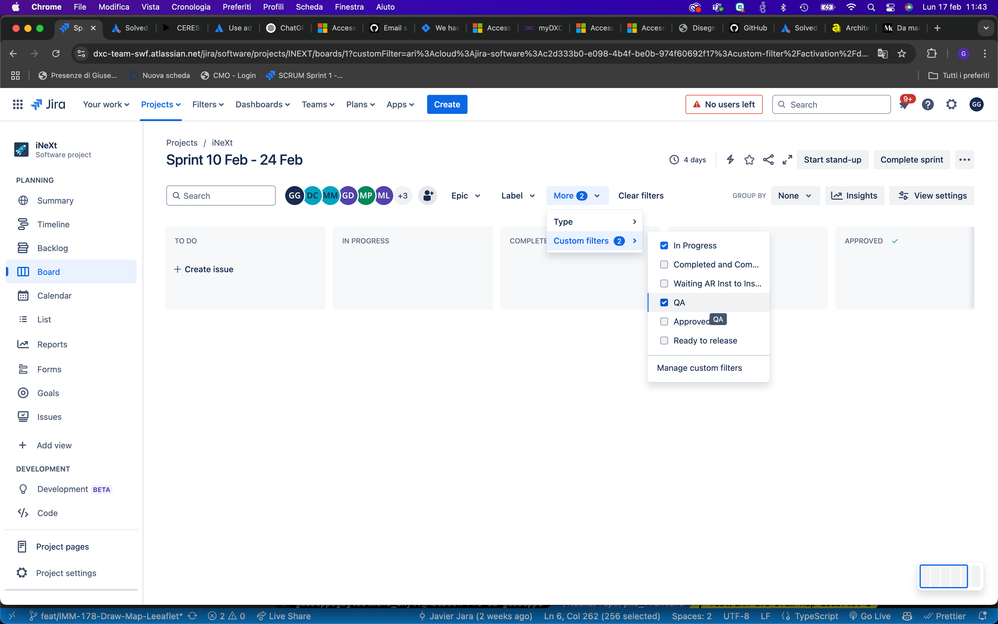Open the Jira help icon
The width and height of the screenshot is (998, 624).
point(928,105)
